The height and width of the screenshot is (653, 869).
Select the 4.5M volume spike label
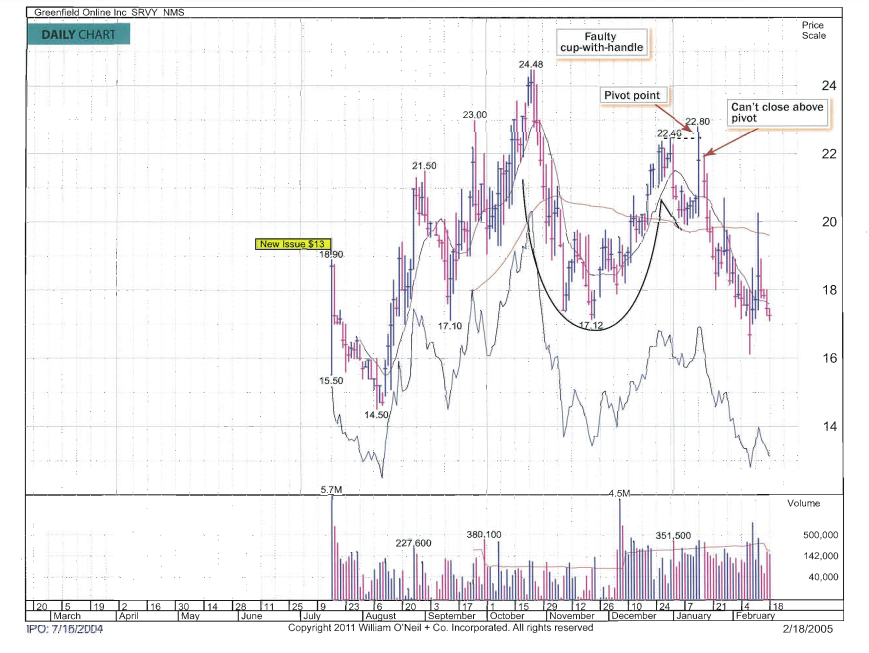[620, 493]
